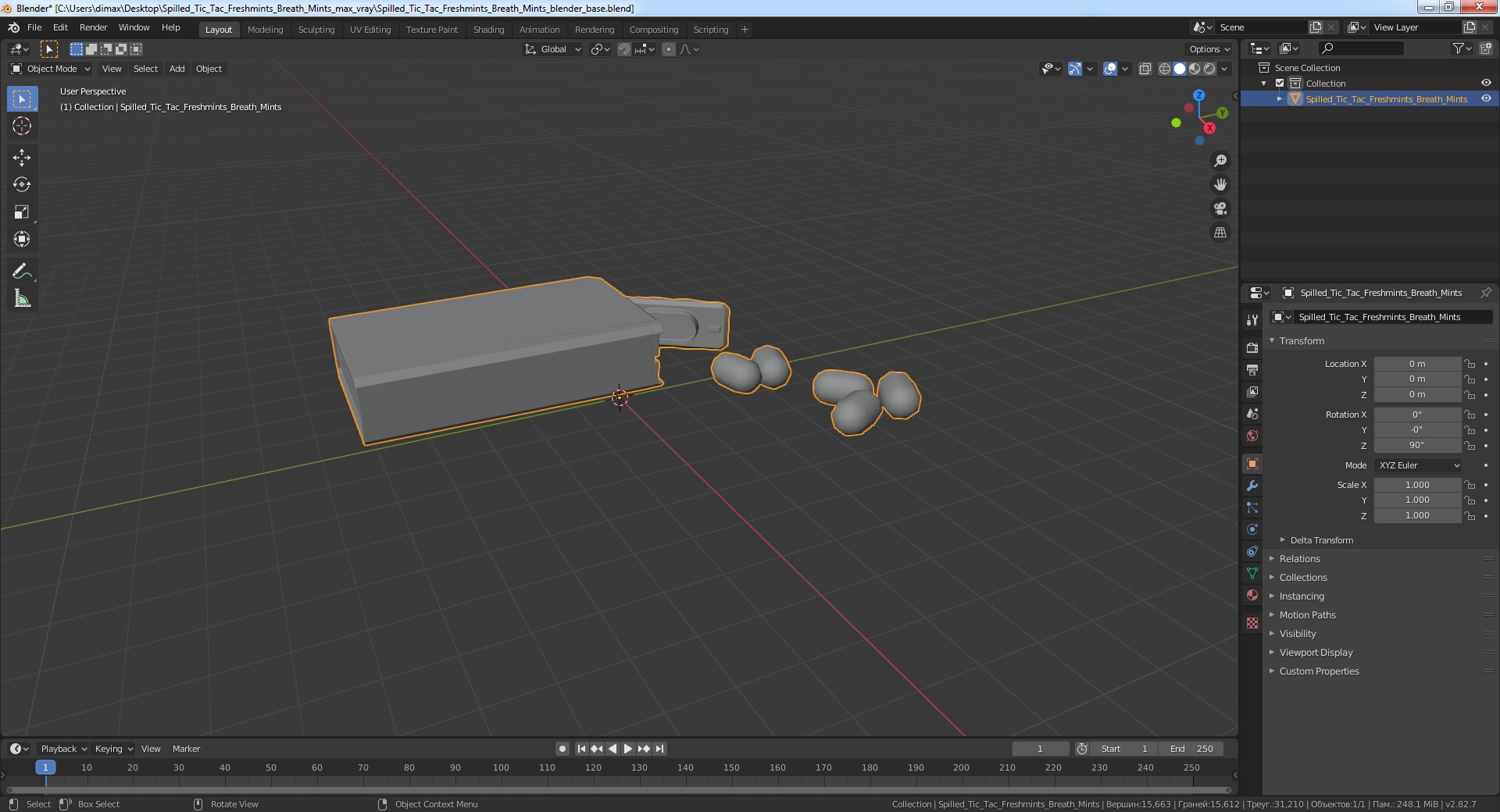Expand the Collections panel
The image size is (1500, 812).
[x=1303, y=578]
